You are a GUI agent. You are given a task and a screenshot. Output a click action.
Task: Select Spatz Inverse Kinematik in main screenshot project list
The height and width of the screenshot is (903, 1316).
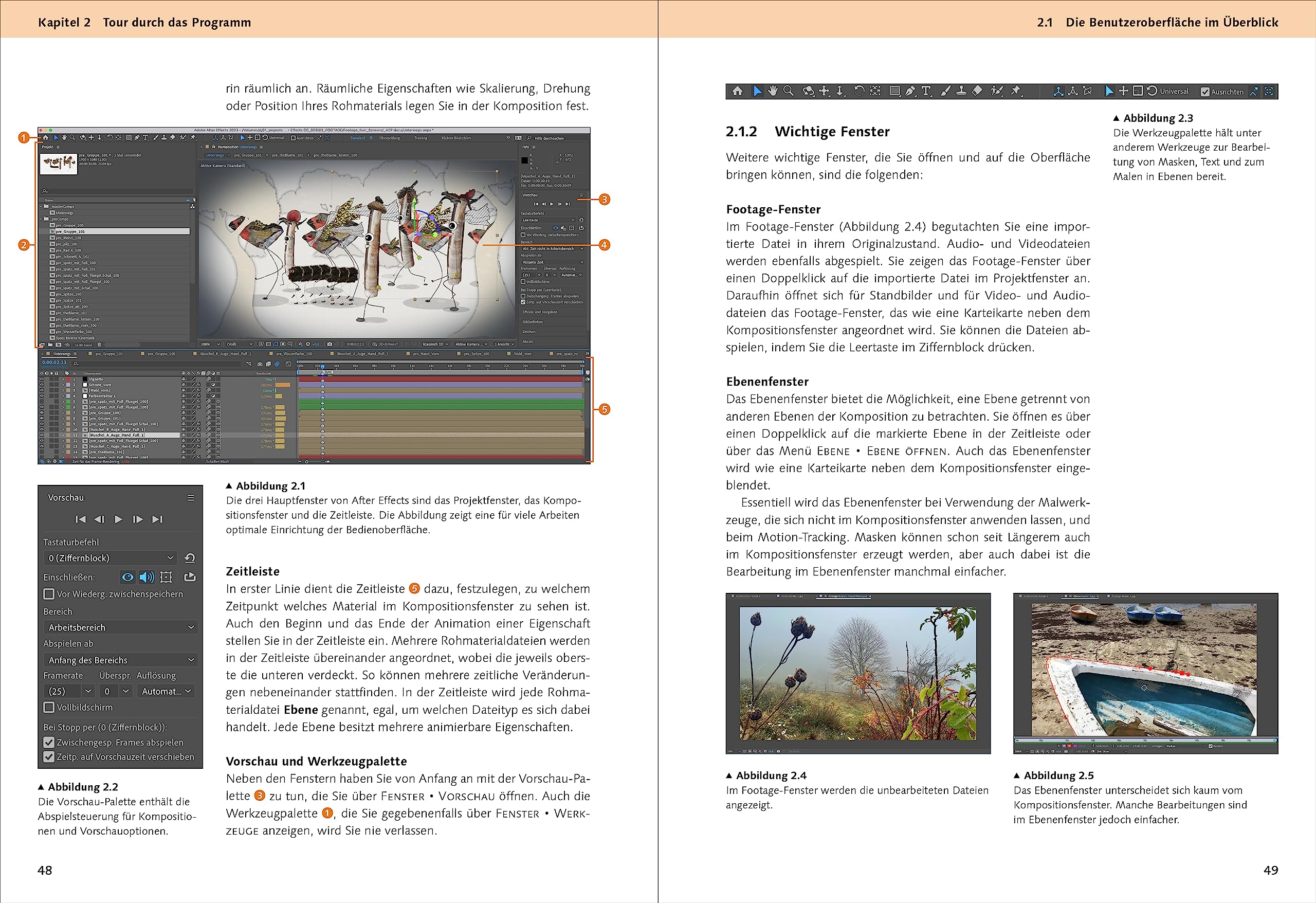(76, 338)
